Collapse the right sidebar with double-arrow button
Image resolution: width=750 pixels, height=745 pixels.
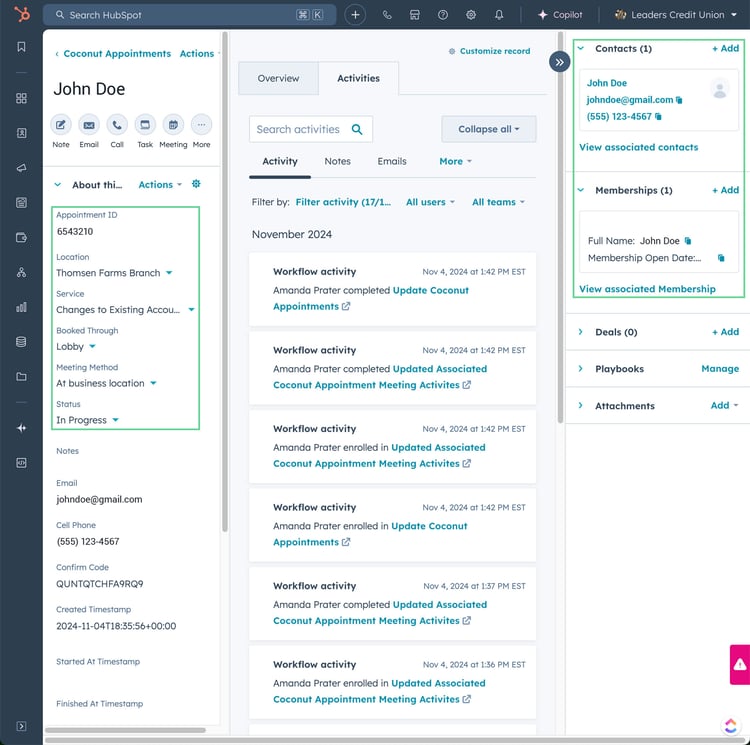click(559, 62)
